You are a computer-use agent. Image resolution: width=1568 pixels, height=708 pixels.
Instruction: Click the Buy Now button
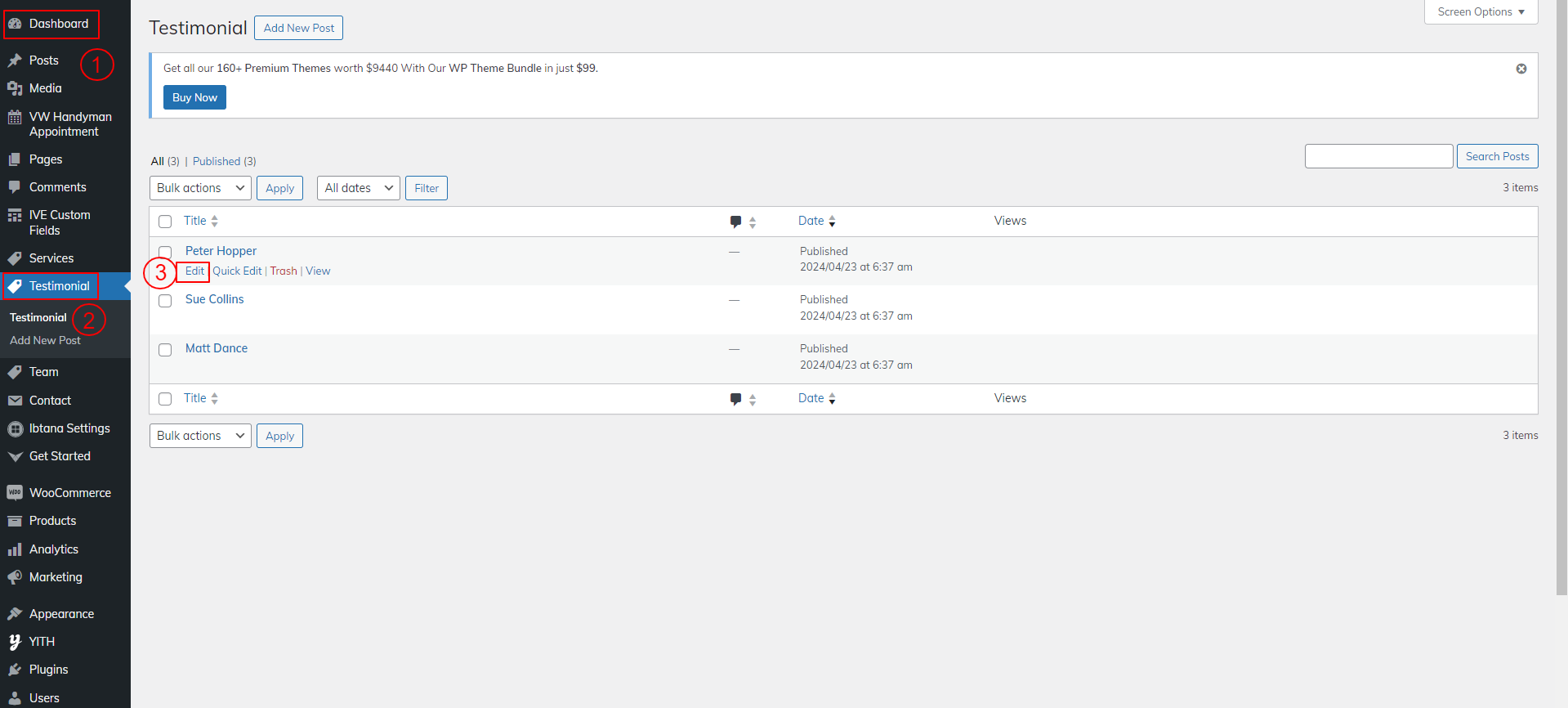tap(194, 97)
